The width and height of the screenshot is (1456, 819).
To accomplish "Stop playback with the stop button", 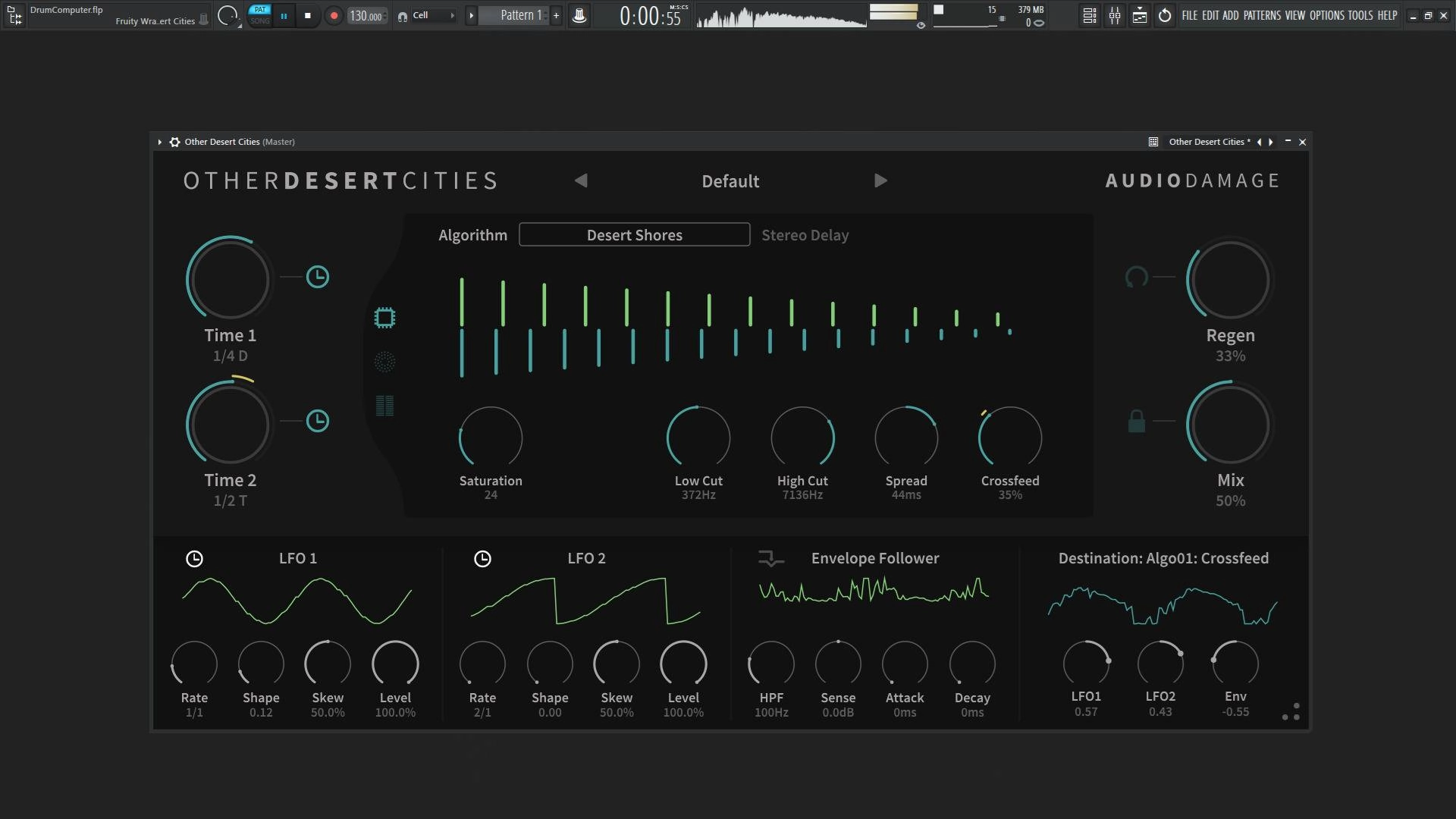I will [x=307, y=15].
